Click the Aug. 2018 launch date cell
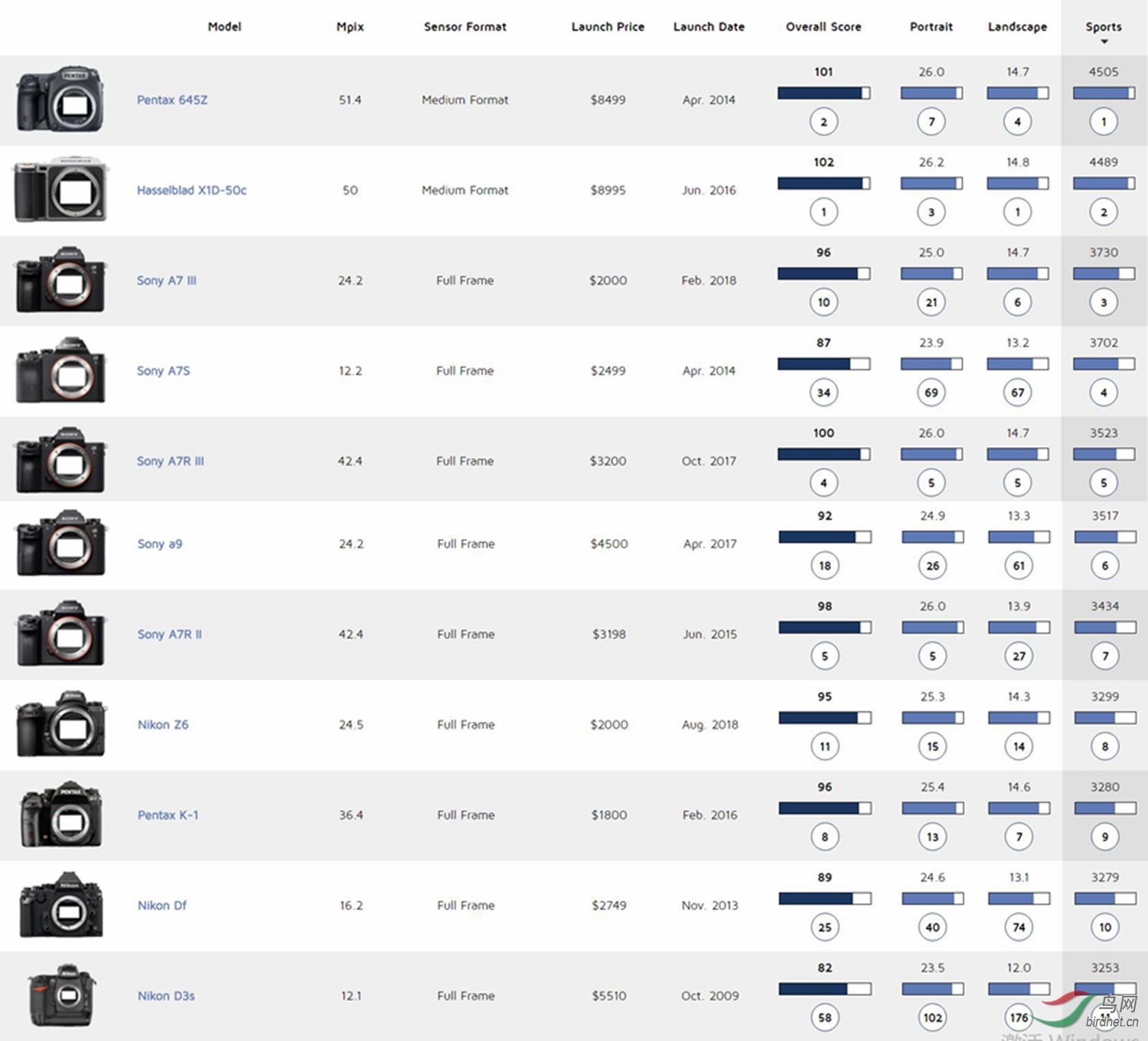1148x1041 pixels. 710,725
